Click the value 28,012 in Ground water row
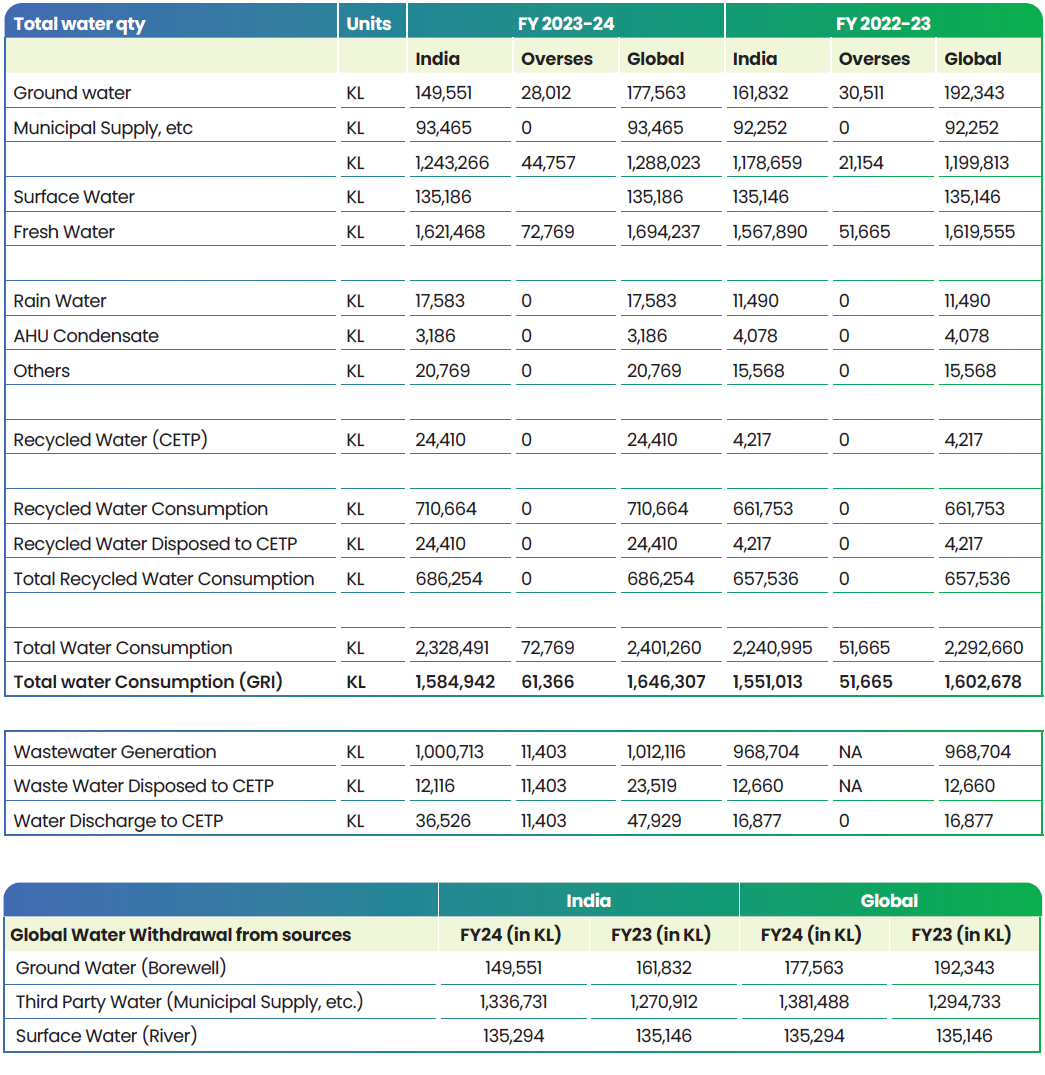1045x1075 pixels. pyautogui.click(x=546, y=93)
